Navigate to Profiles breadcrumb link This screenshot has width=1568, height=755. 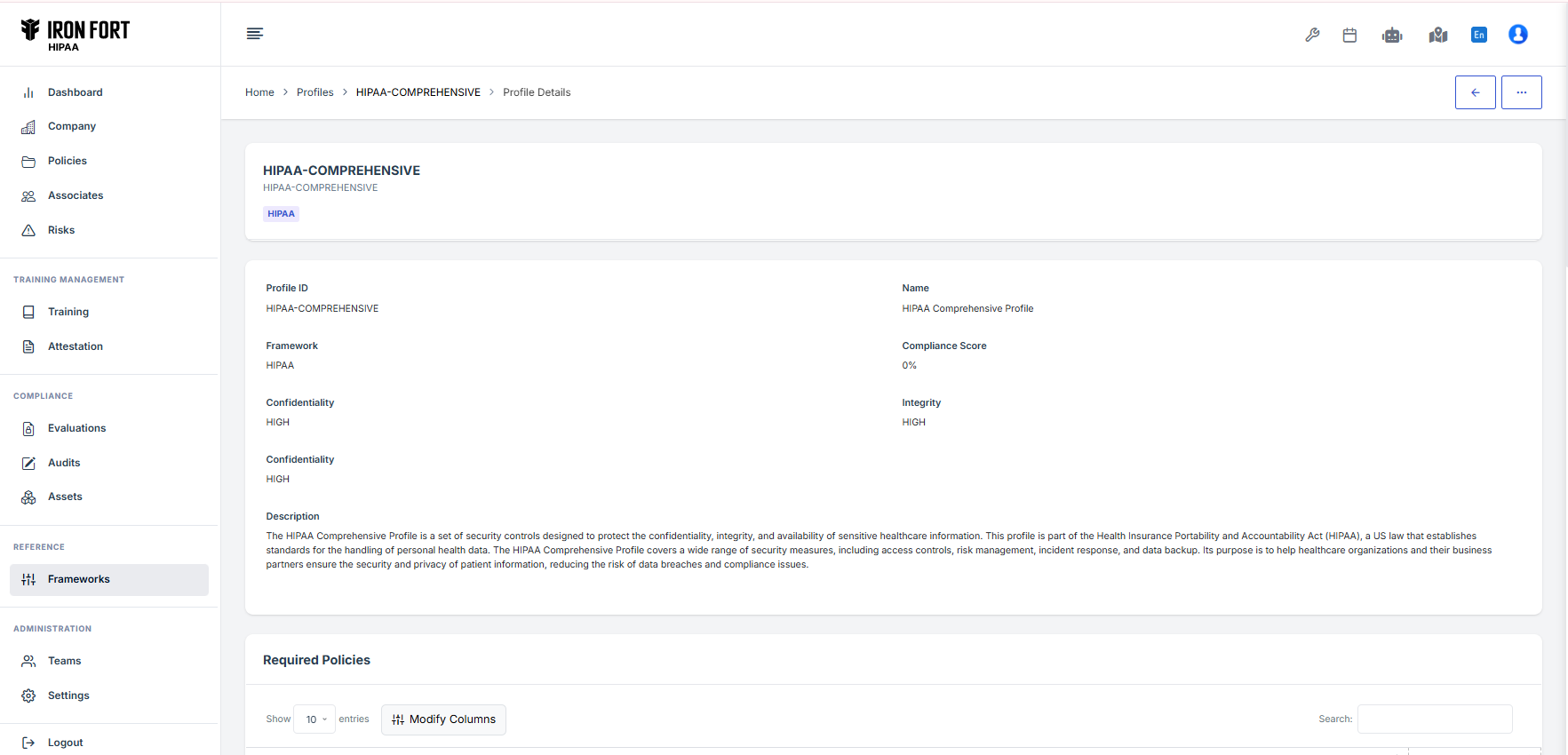point(314,92)
